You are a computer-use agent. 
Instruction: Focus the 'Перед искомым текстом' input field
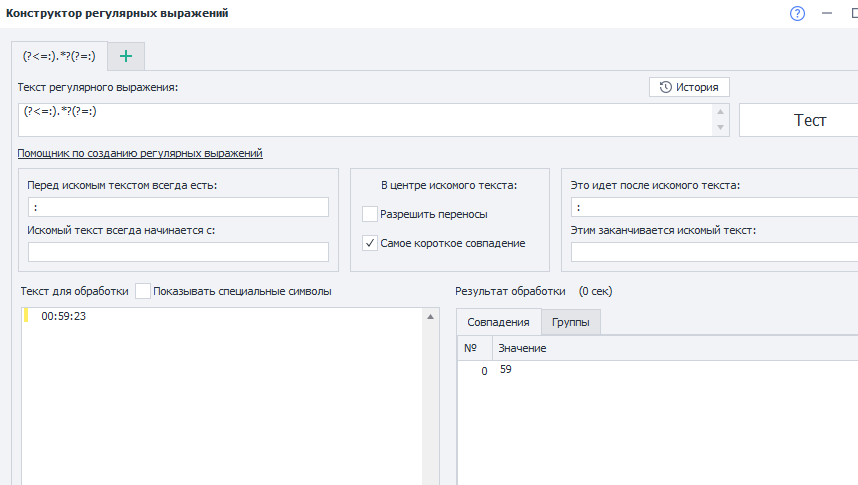click(178, 207)
